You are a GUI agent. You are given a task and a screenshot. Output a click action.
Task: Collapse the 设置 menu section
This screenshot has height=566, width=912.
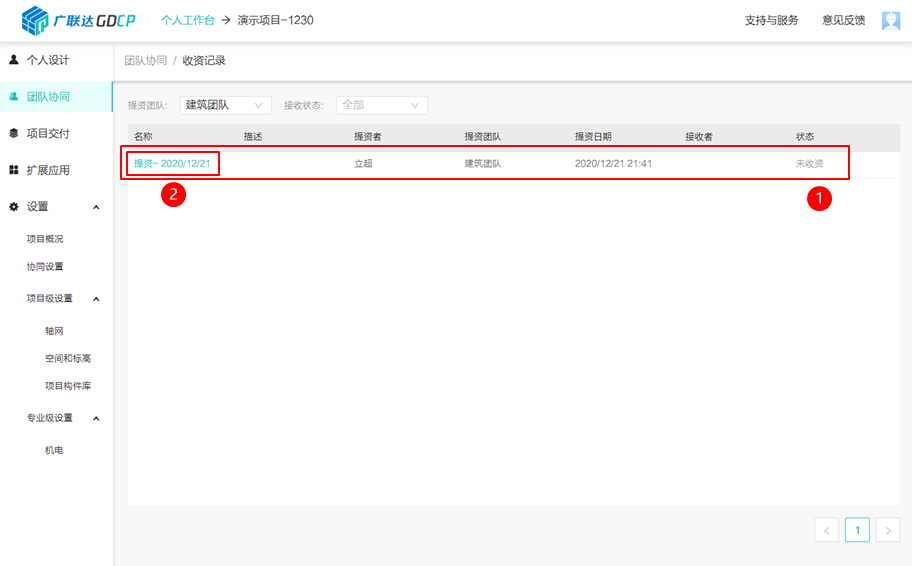tap(96, 207)
